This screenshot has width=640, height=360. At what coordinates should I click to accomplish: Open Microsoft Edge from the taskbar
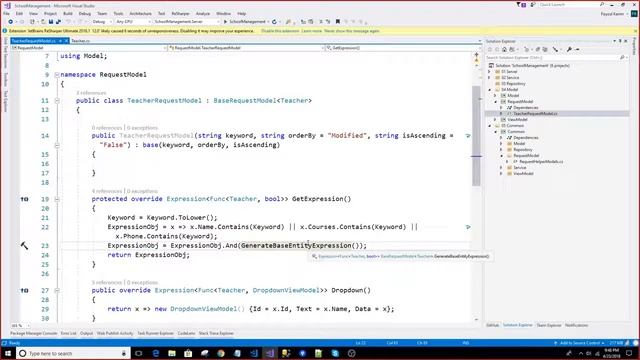pos(156,353)
